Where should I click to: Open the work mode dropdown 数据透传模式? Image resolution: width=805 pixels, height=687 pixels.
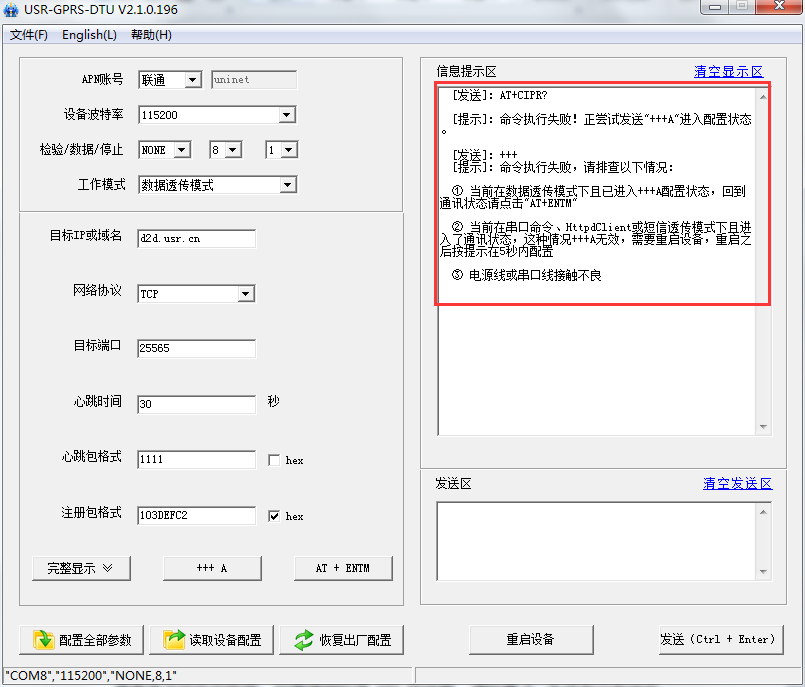(x=286, y=184)
